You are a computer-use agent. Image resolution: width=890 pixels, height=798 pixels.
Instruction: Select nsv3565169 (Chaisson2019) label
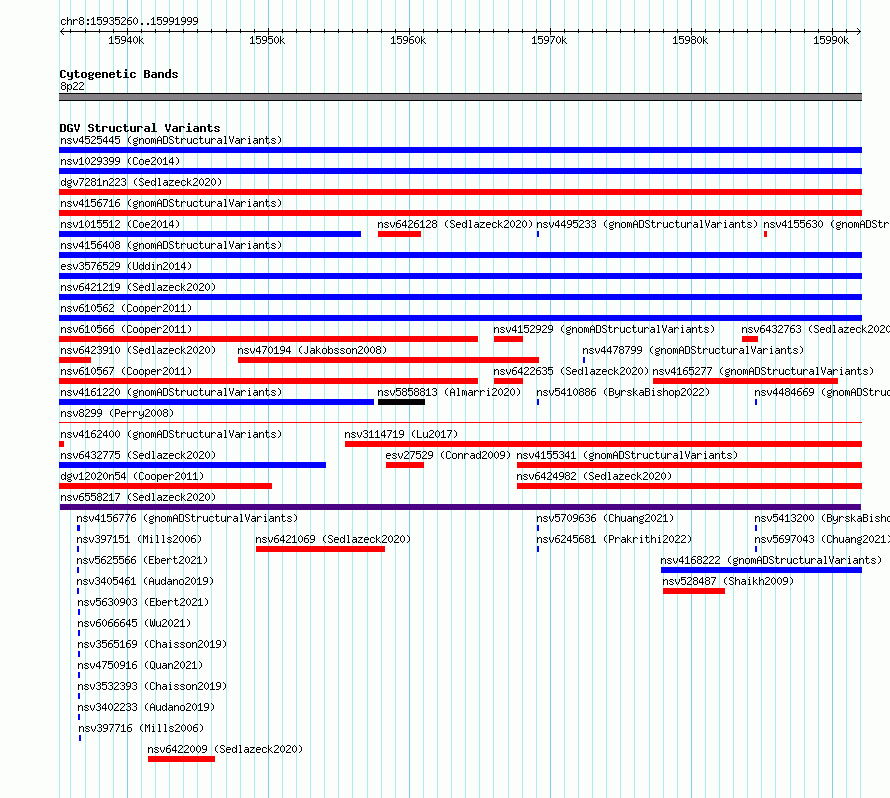point(152,644)
